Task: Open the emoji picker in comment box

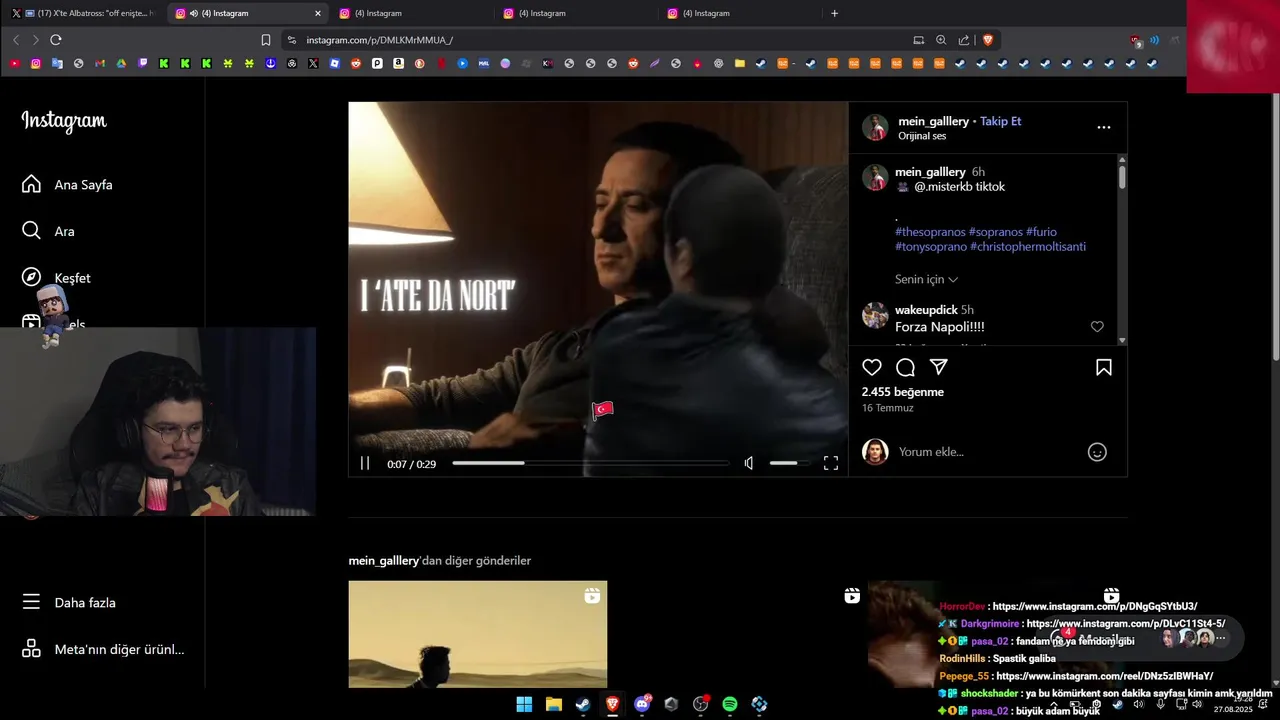Action: pyautogui.click(x=1097, y=452)
